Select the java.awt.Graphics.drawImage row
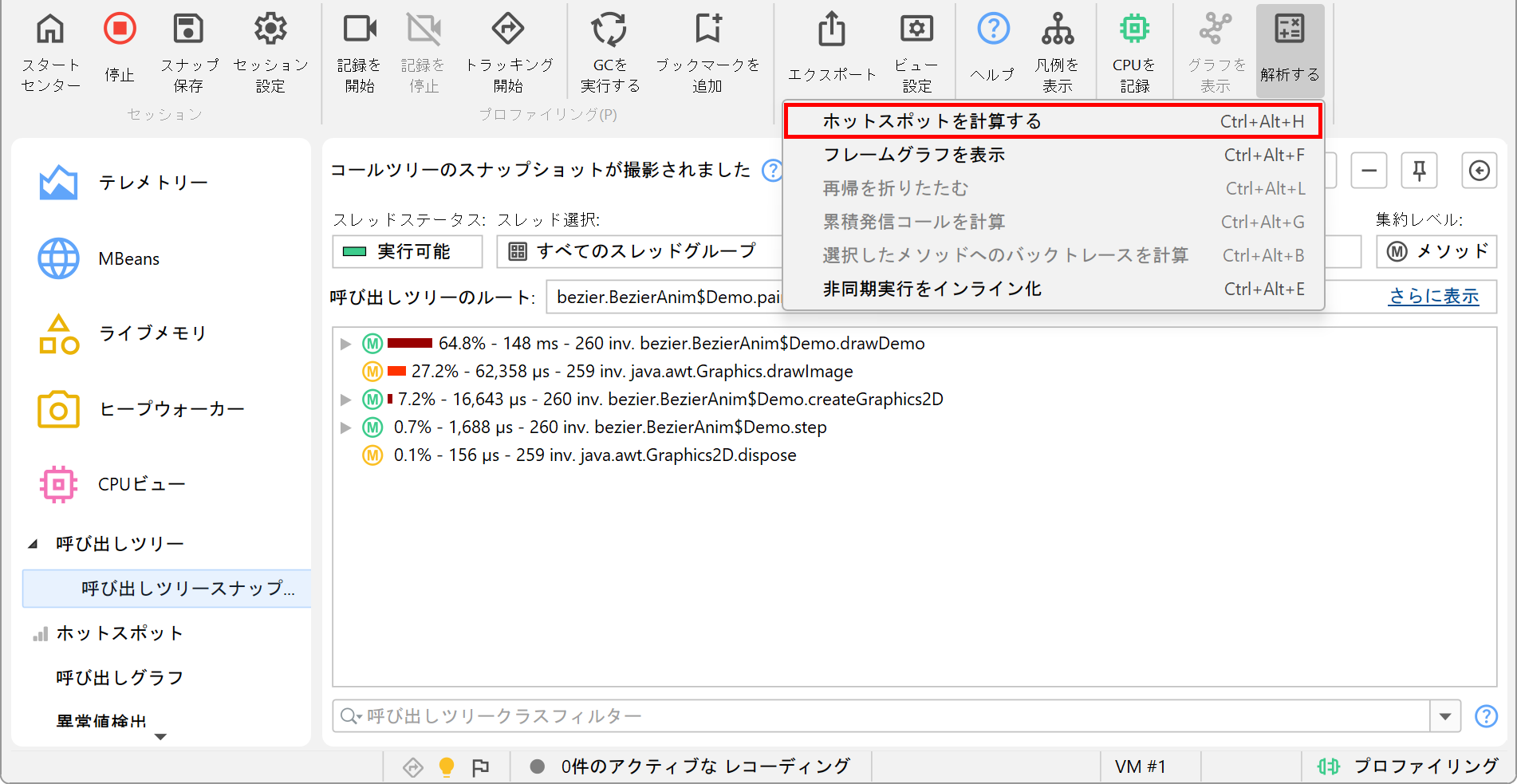Viewport: 1517px width, 784px height. click(632, 372)
